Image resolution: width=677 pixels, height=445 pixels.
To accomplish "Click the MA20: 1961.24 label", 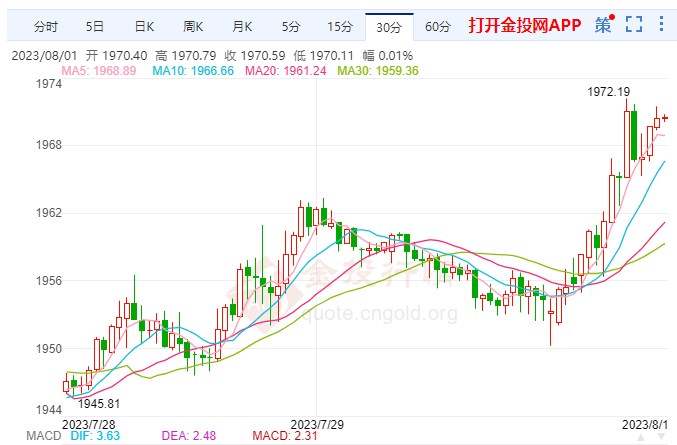I will pyautogui.click(x=285, y=71).
